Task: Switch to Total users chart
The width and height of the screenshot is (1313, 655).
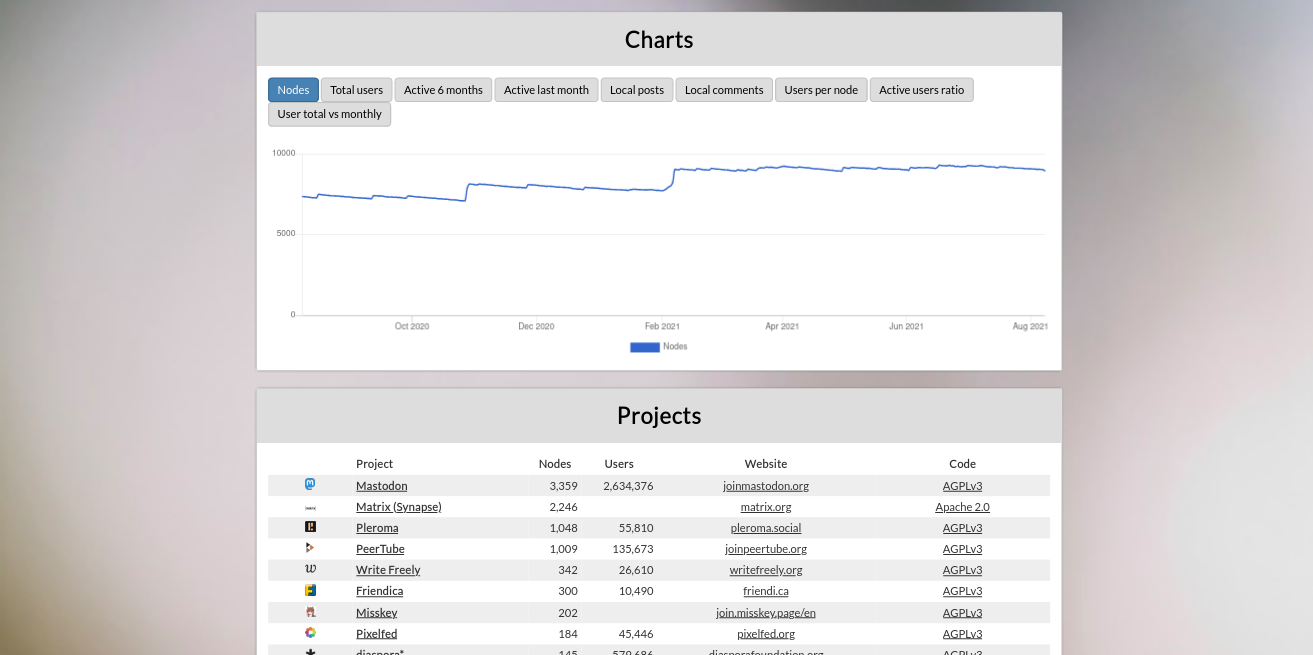Action: click(356, 90)
